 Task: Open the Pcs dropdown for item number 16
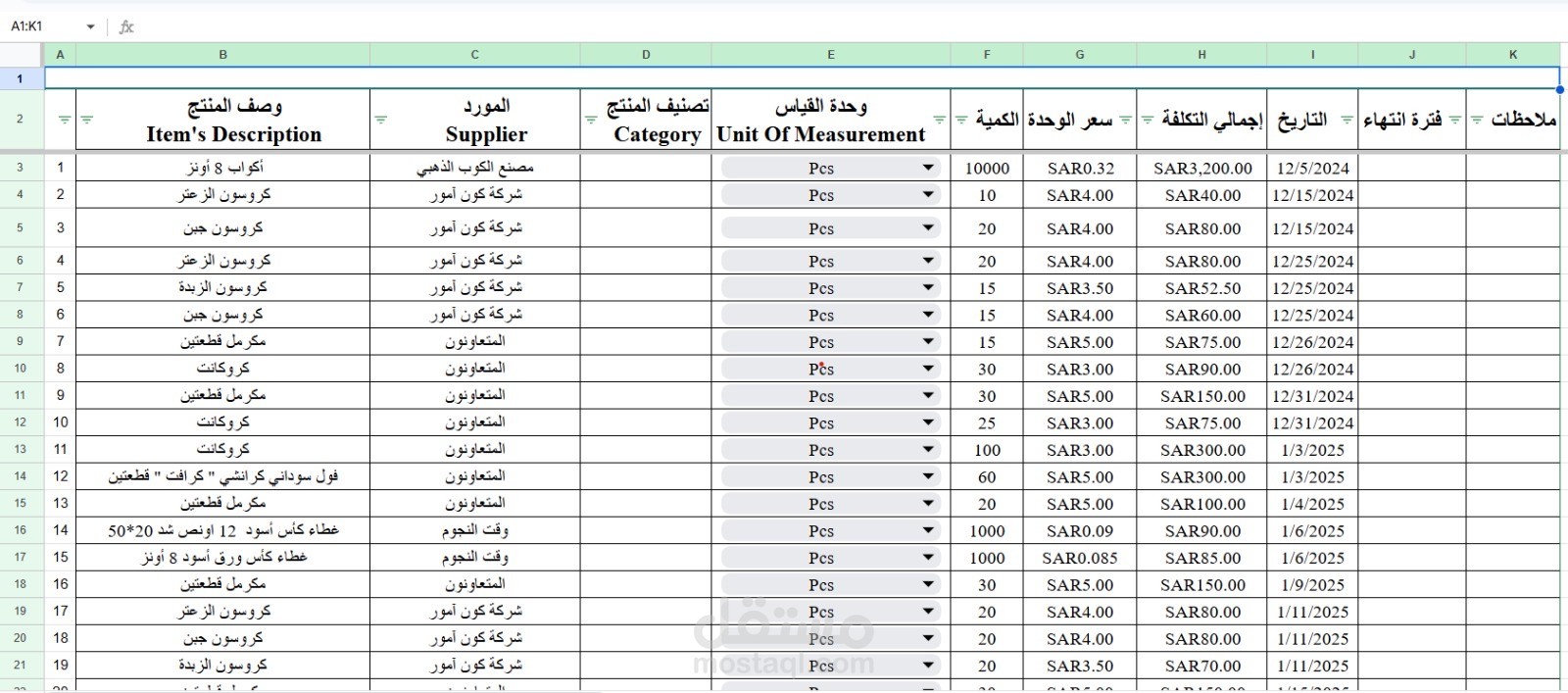927,584
